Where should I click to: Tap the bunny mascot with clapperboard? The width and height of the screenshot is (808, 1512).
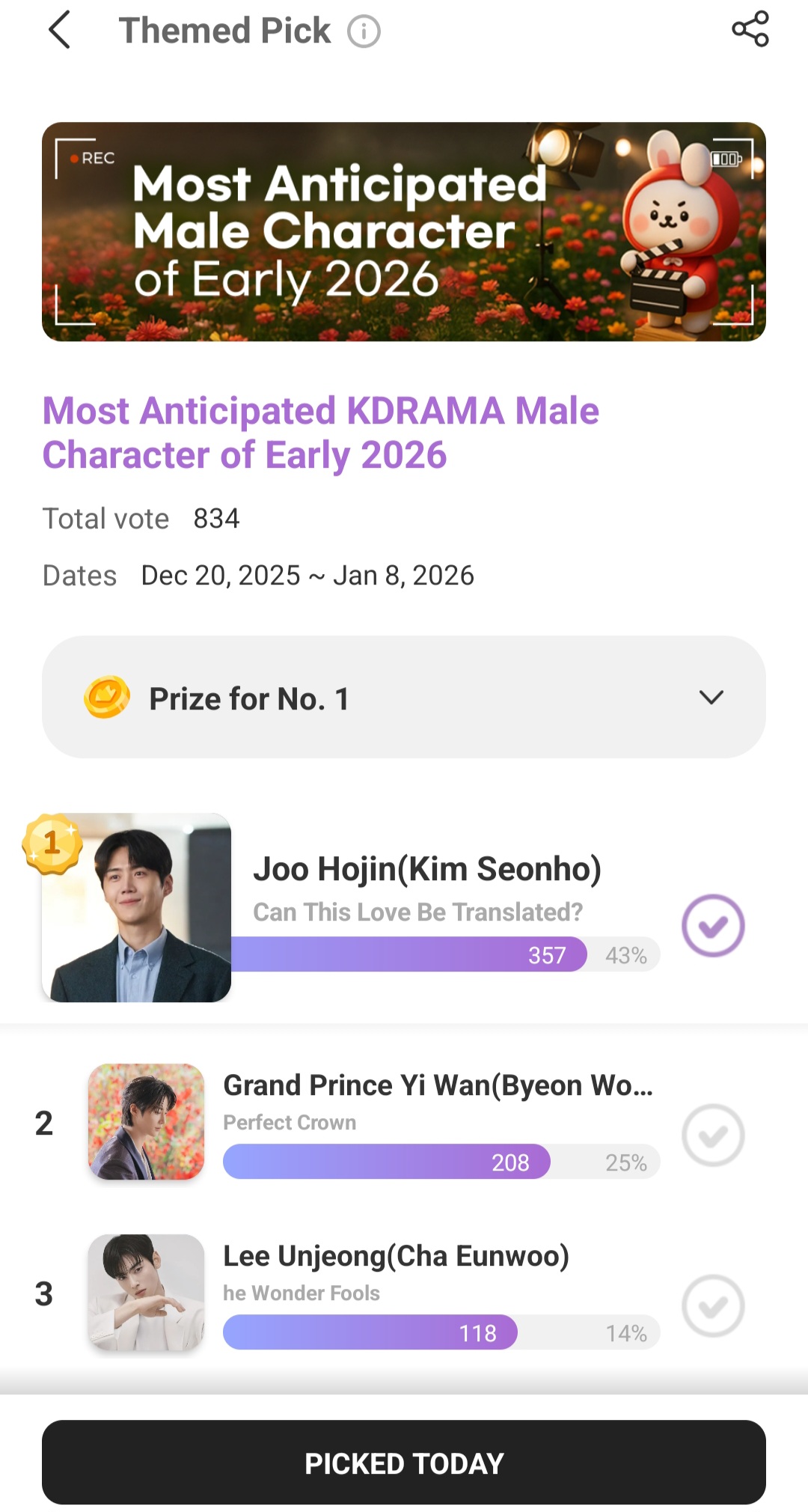[677, 232]
